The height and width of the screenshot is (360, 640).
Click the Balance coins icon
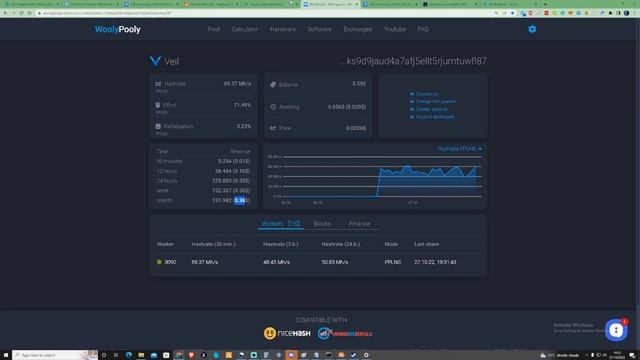(273, 84)
